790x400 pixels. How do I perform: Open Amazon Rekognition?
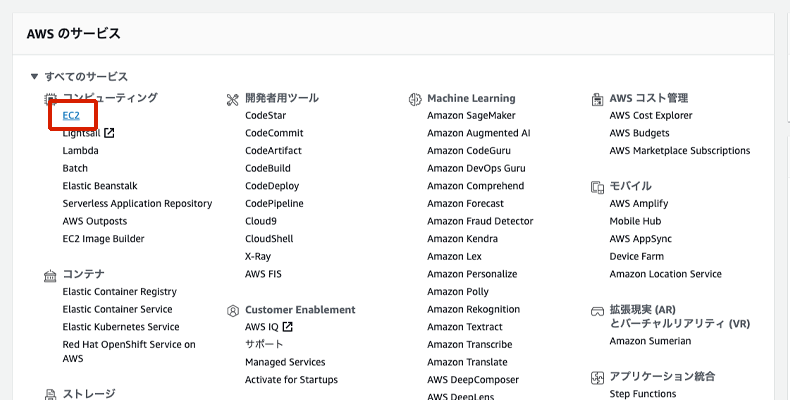pos(474,309)
